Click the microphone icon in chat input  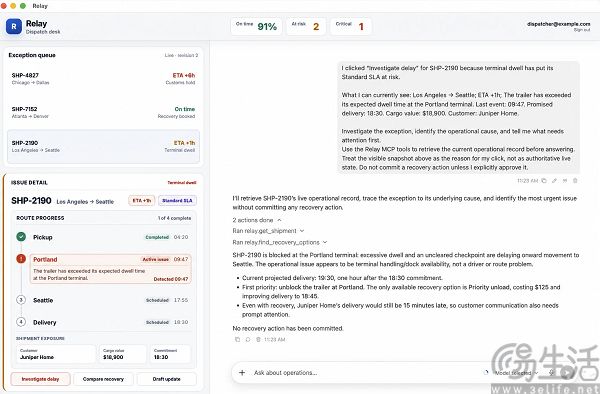(551, 372)
